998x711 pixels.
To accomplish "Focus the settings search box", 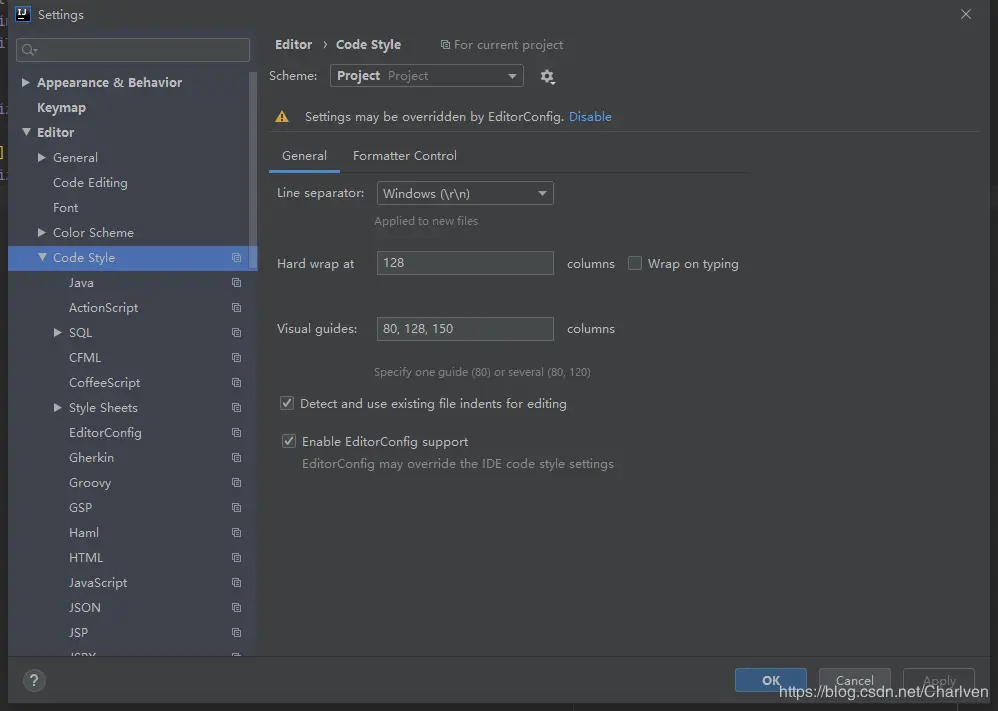I will pos(133,50).
